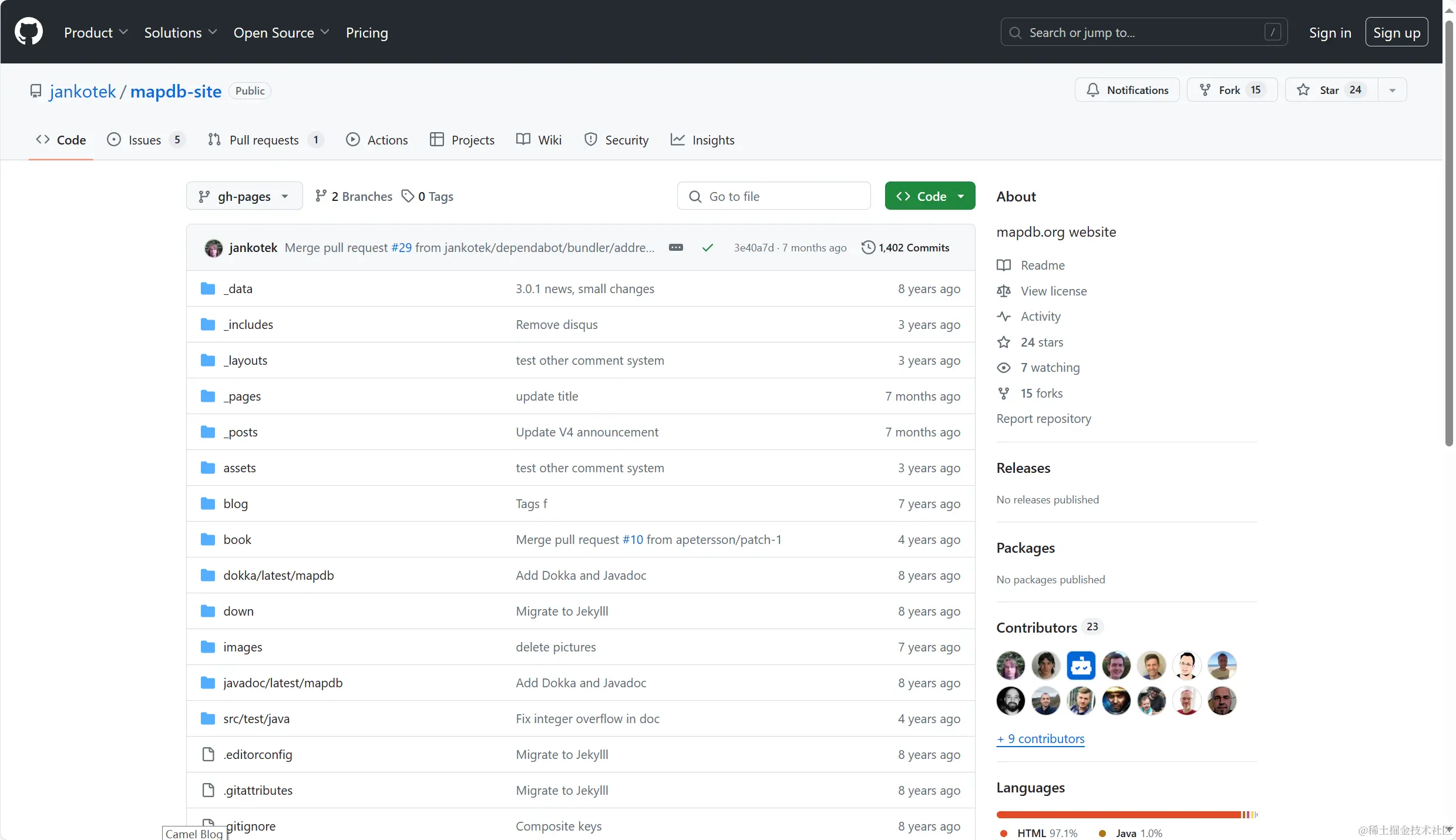Fork the mapdb-site repository
The width and height of the screenshot is (1456, 840).
[1232, 90]
